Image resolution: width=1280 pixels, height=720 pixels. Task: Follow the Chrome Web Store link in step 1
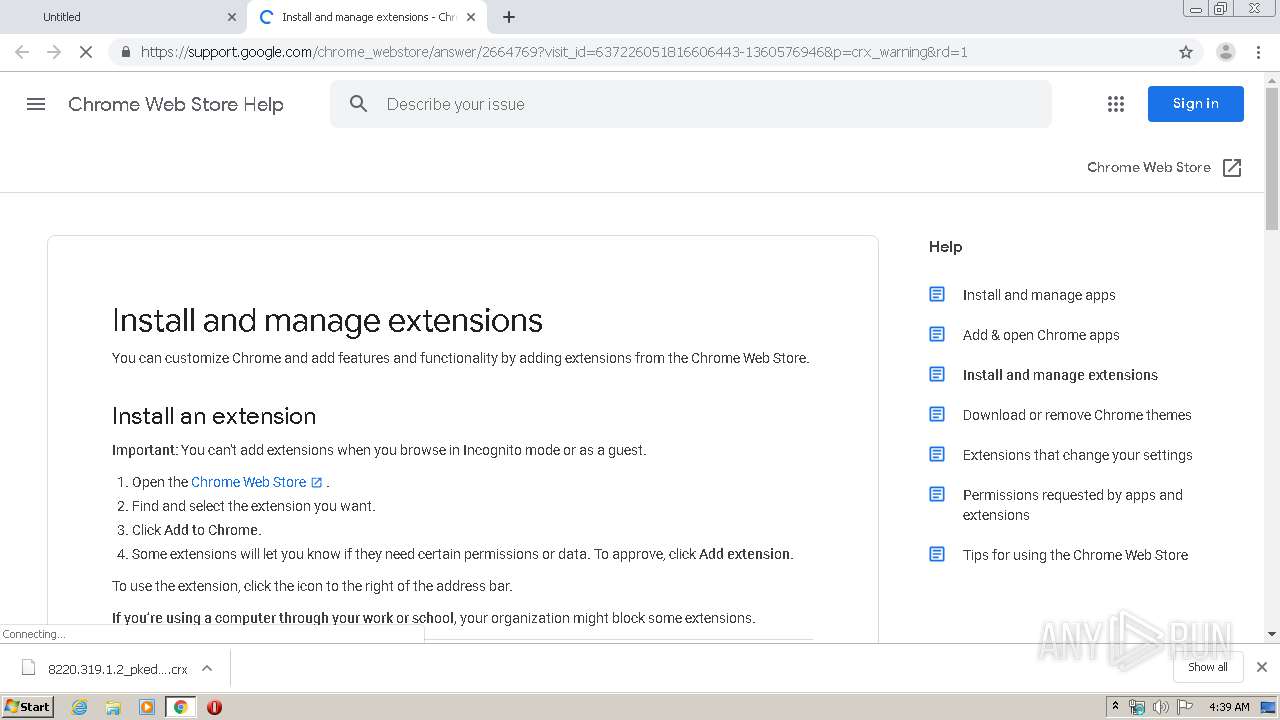249,482
